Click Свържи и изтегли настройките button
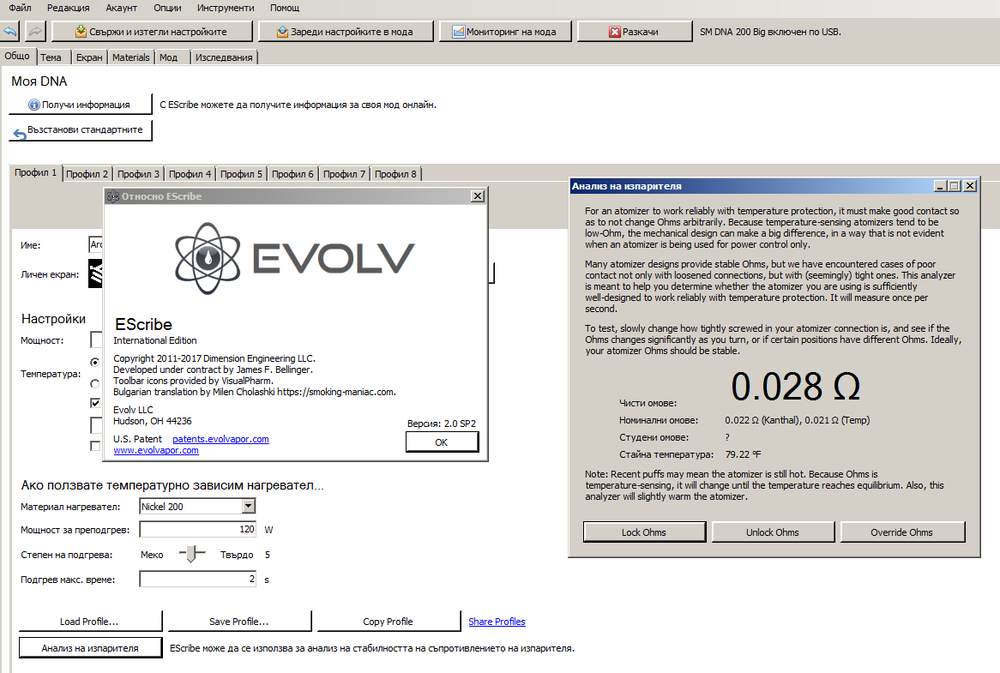This screenshot has width=1000, height=673. [152, 31]
